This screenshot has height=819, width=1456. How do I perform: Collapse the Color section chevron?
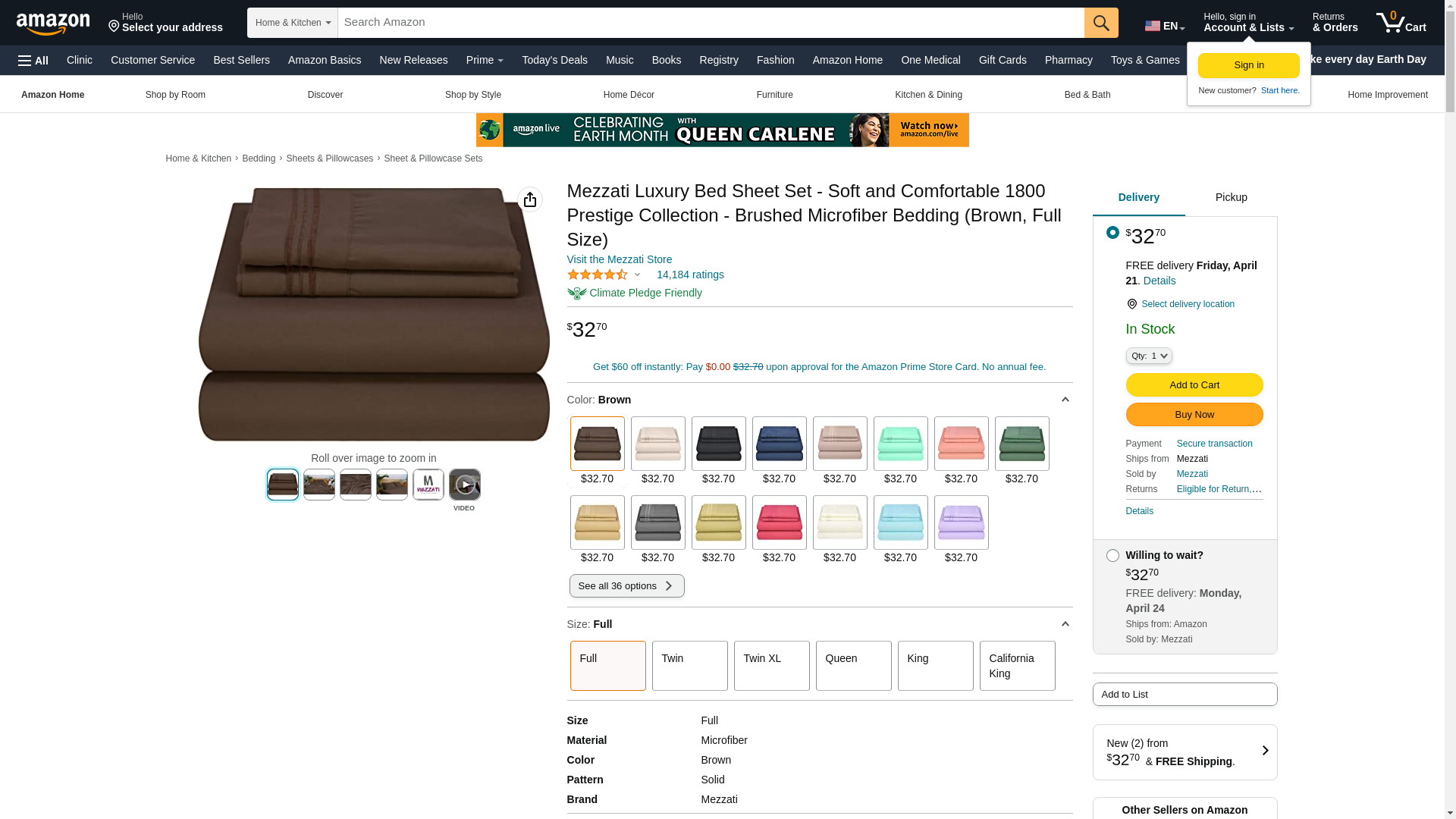click(x=1065, y=400)
